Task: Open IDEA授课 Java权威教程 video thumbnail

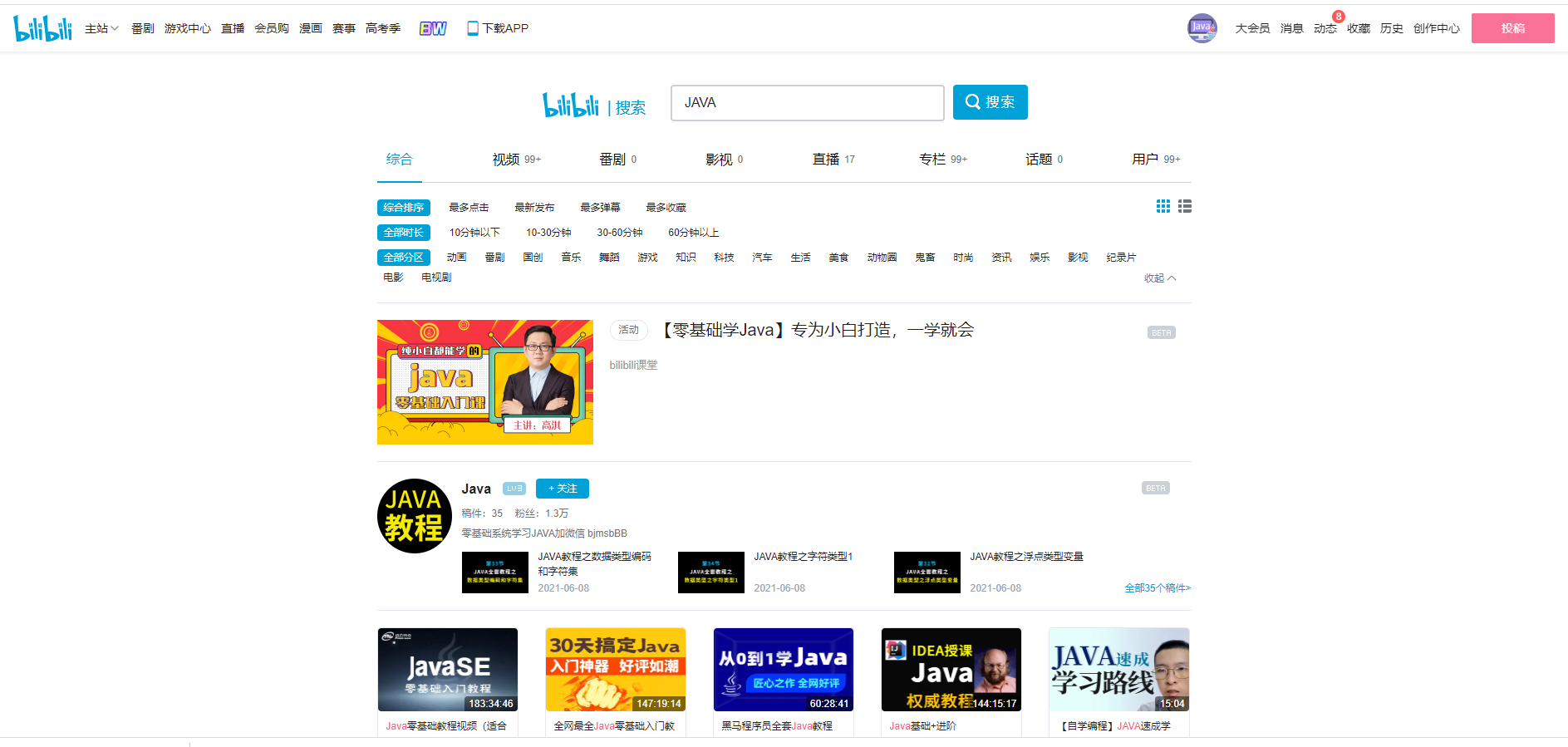Action: (x=951, y=670)
